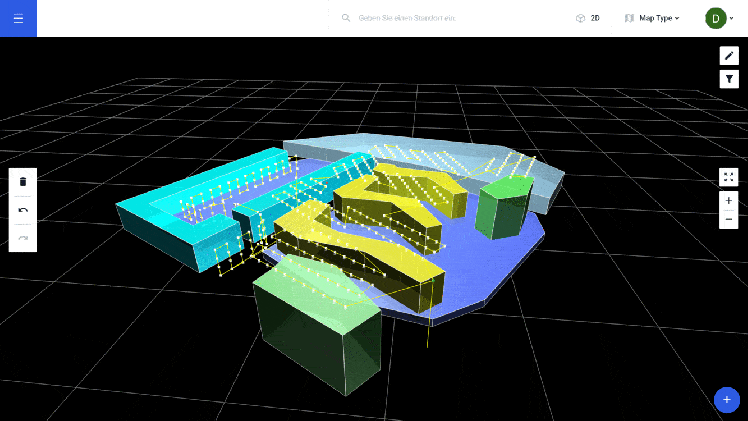Viewport: 748px width, 421px height.
Task: Zoom in with the plus button
Action: point(729,200)
